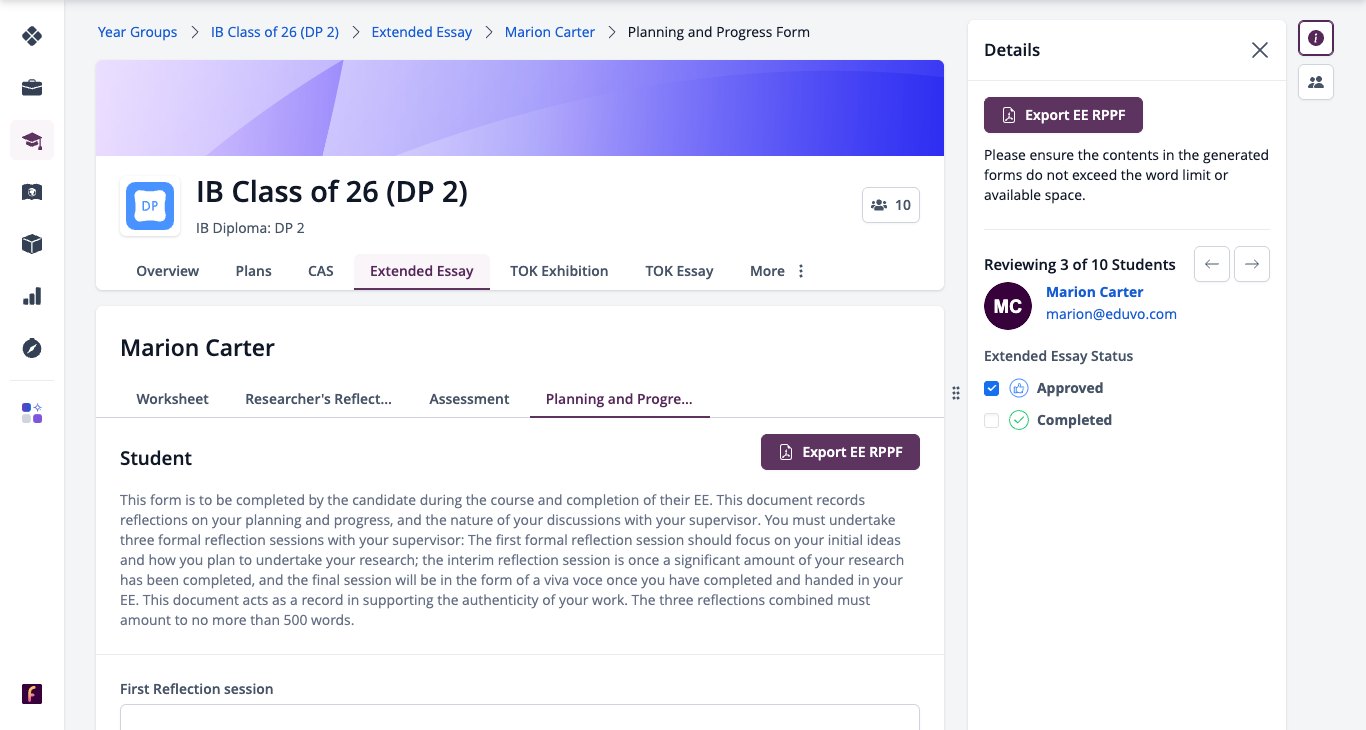Check the Completed status checkbox
The width and height of the screenshot is (1366, 730).
pyautogui.click(x=992, y=420)
